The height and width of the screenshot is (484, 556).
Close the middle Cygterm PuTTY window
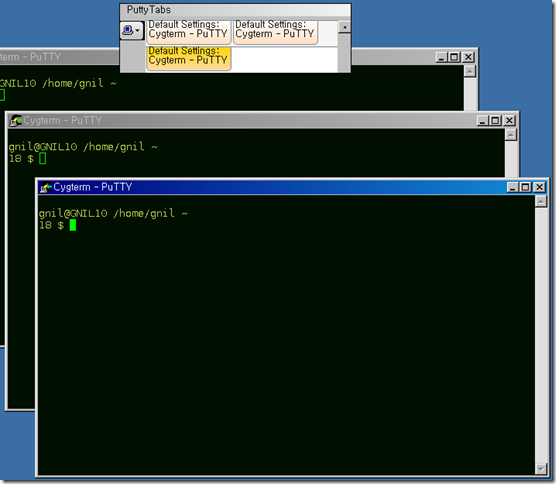click(x=509, y=121)
